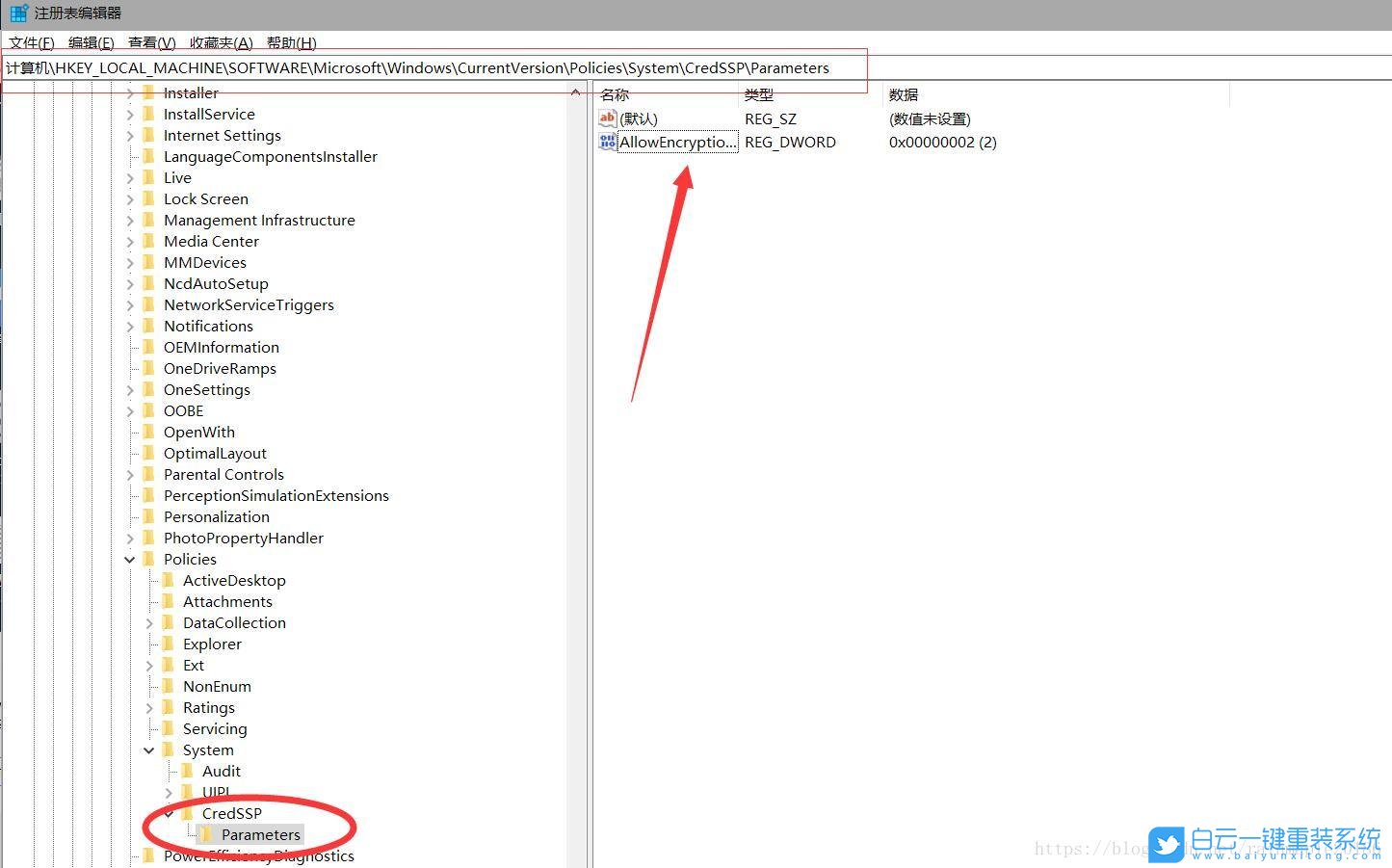The height and width of the screenshot is (868, 1392).
Task: Click the default string value icon
Action: coord(607,118)
